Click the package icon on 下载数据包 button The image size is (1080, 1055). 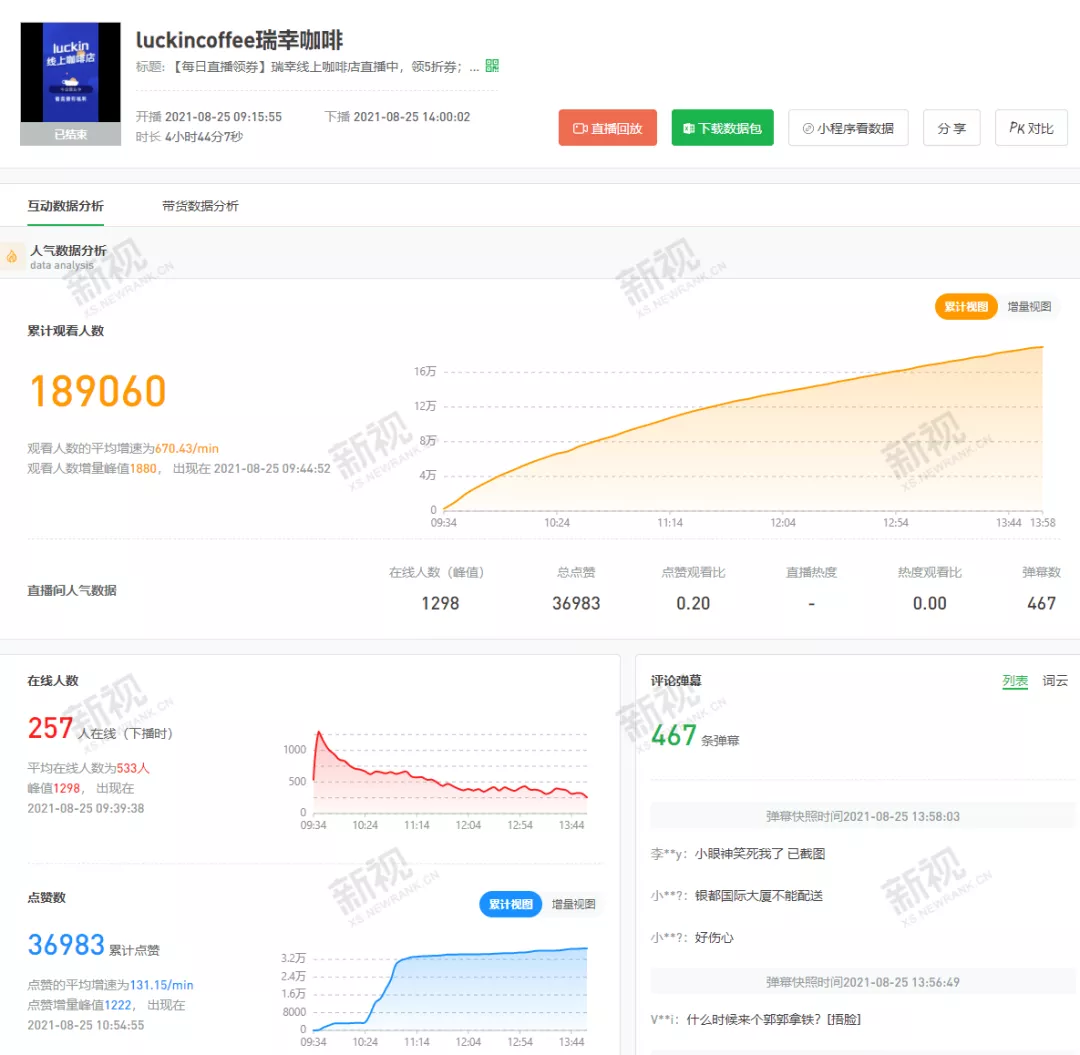point(687,128)
